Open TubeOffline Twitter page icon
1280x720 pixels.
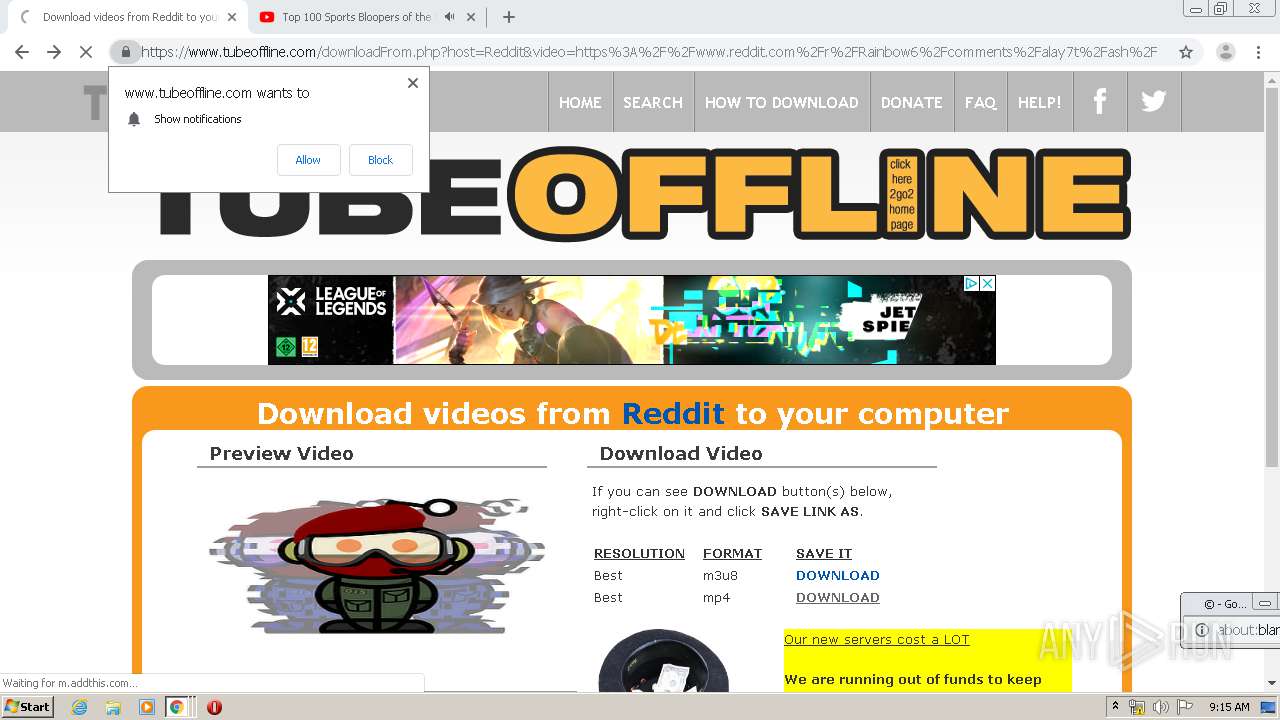click(x=1154, y=101)
